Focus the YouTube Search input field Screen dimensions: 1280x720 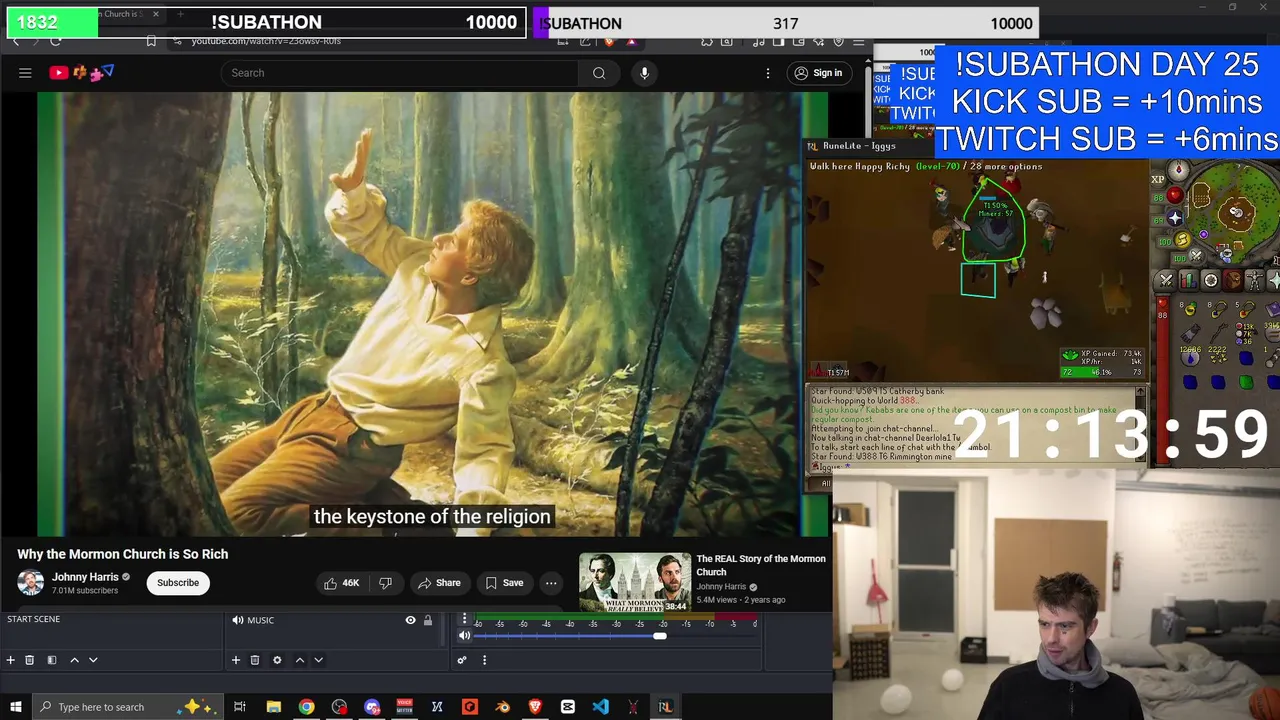tap(400, 72)
